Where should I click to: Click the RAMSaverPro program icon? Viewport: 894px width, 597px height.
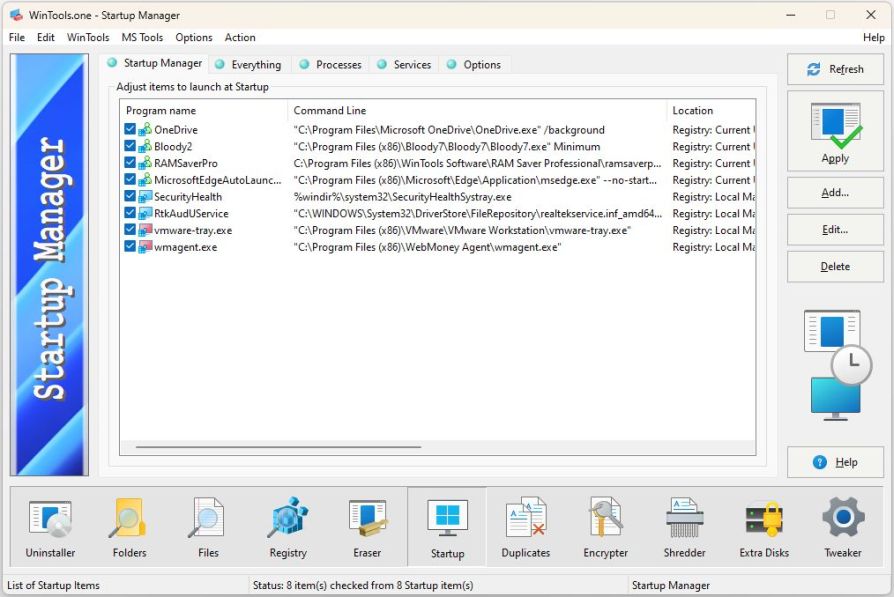(145, 163)
